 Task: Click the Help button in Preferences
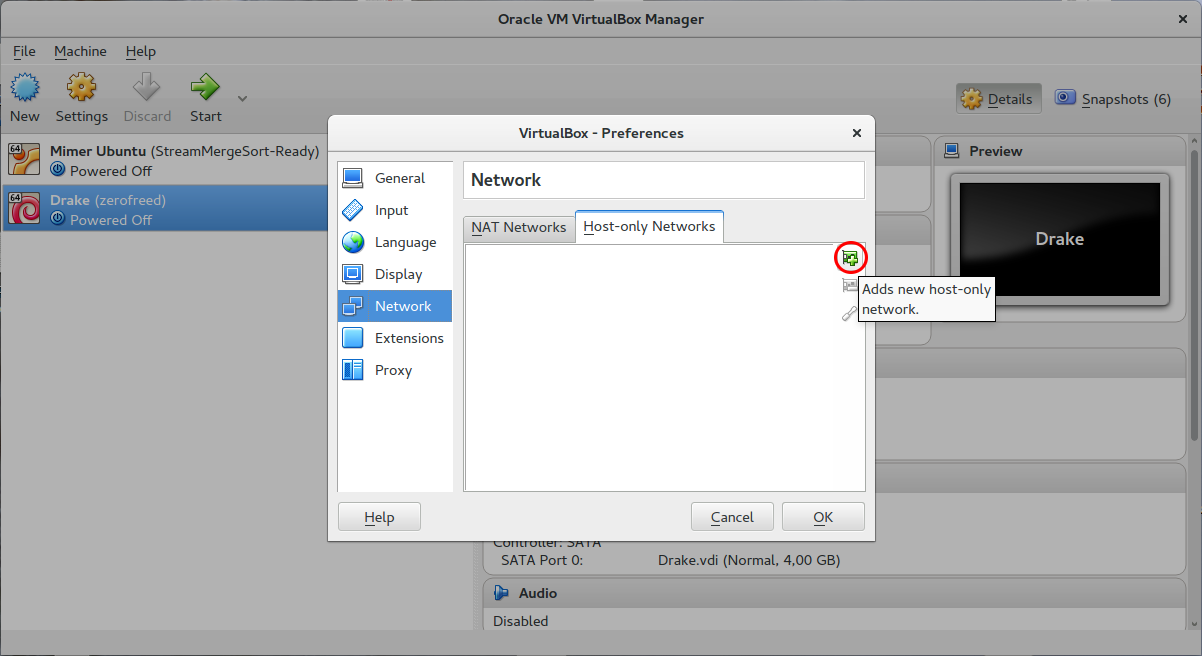(379, 517)
